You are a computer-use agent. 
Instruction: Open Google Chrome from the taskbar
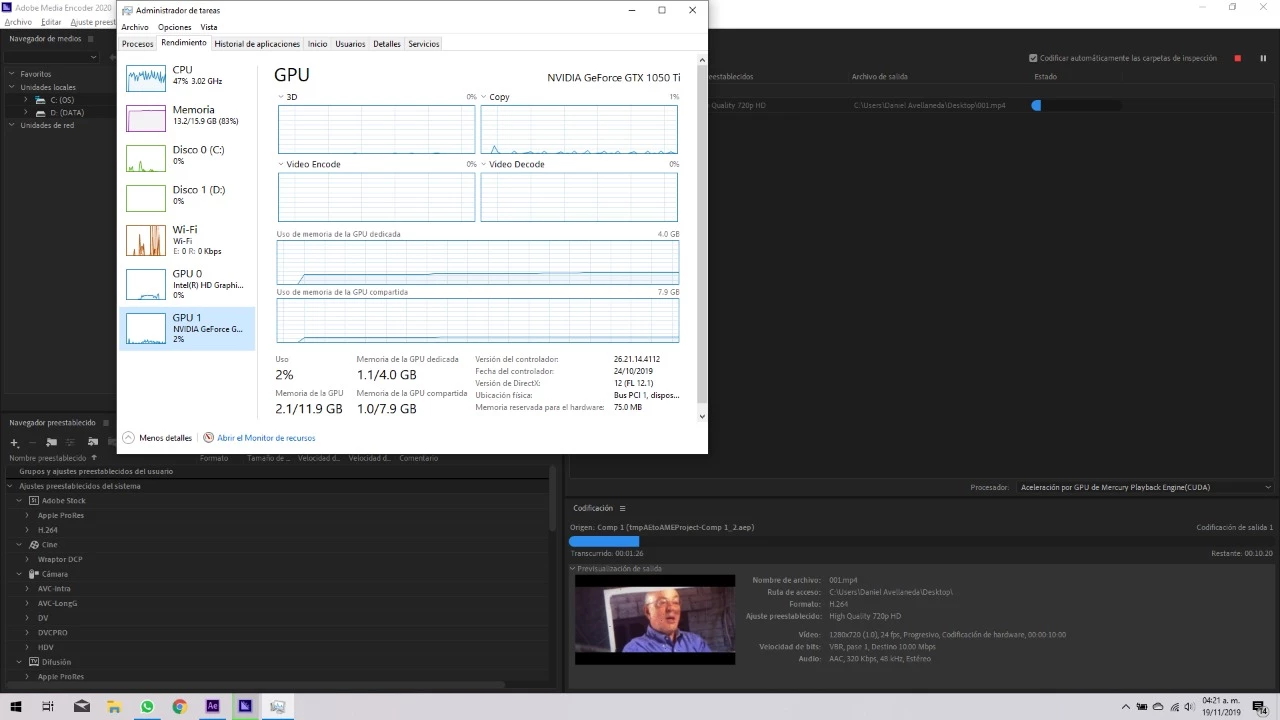180,706
